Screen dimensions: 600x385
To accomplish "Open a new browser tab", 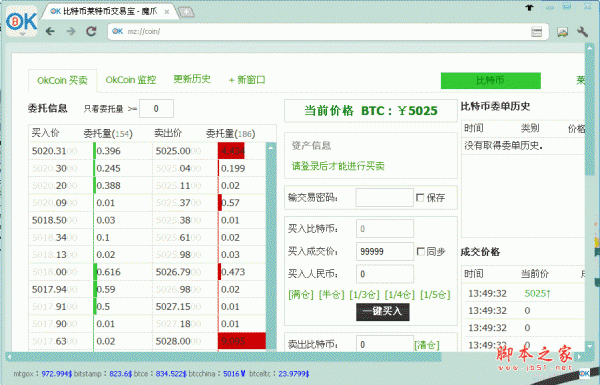I will (x=186, y=12).
